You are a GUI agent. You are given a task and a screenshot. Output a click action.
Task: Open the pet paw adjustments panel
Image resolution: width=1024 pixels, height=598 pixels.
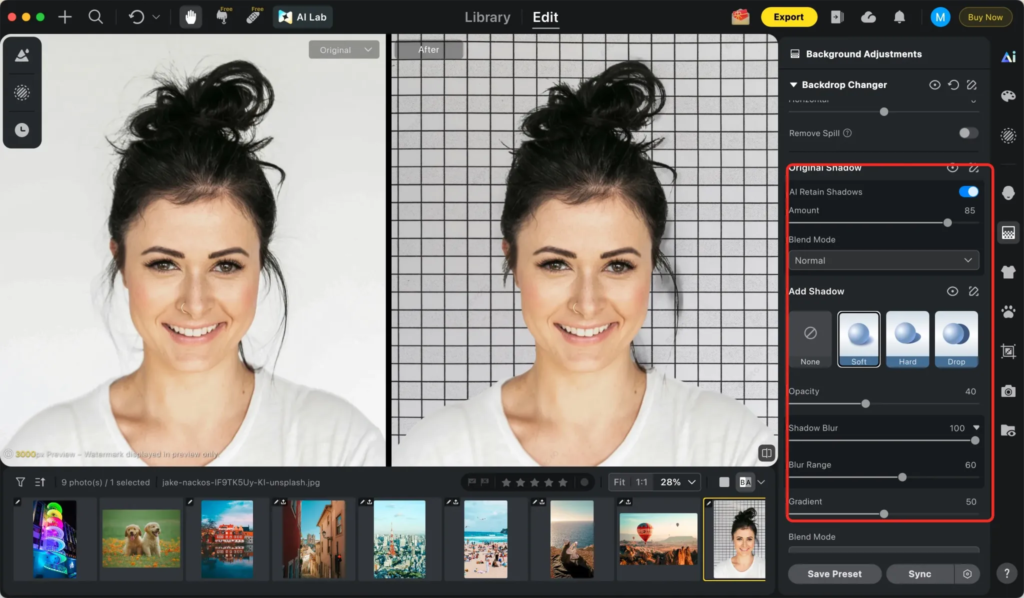click(x=1008, y=312)
